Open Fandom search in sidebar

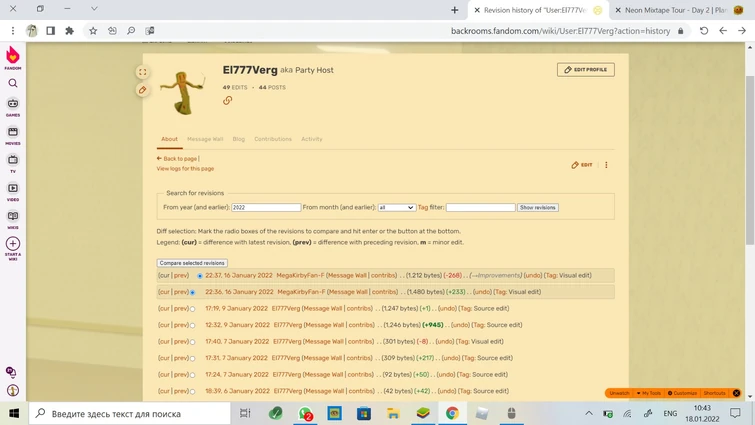[13, 83]
